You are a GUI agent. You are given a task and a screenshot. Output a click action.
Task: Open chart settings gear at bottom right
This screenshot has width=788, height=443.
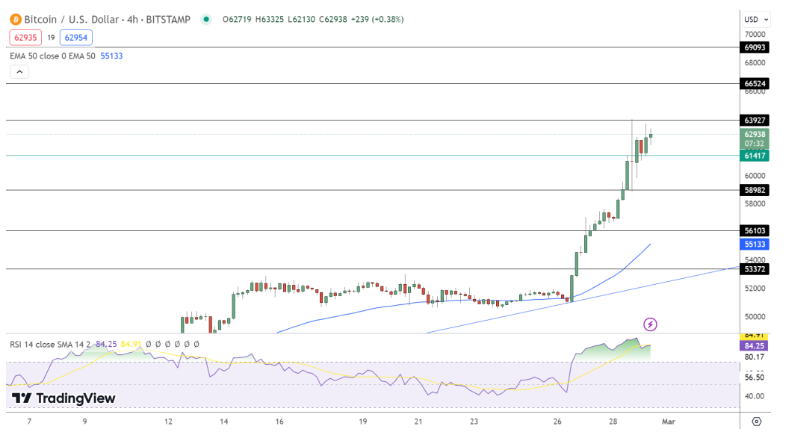(756, 422)
